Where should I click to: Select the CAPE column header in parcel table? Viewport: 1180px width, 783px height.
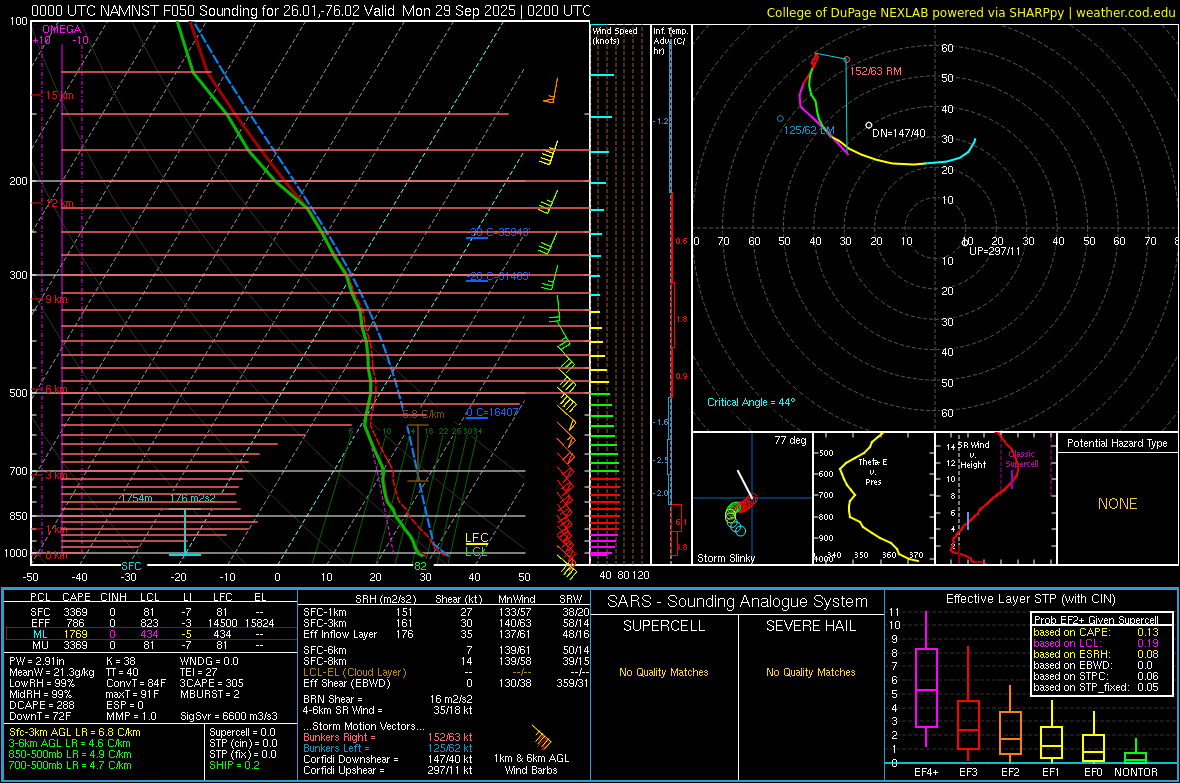[76, 597]
